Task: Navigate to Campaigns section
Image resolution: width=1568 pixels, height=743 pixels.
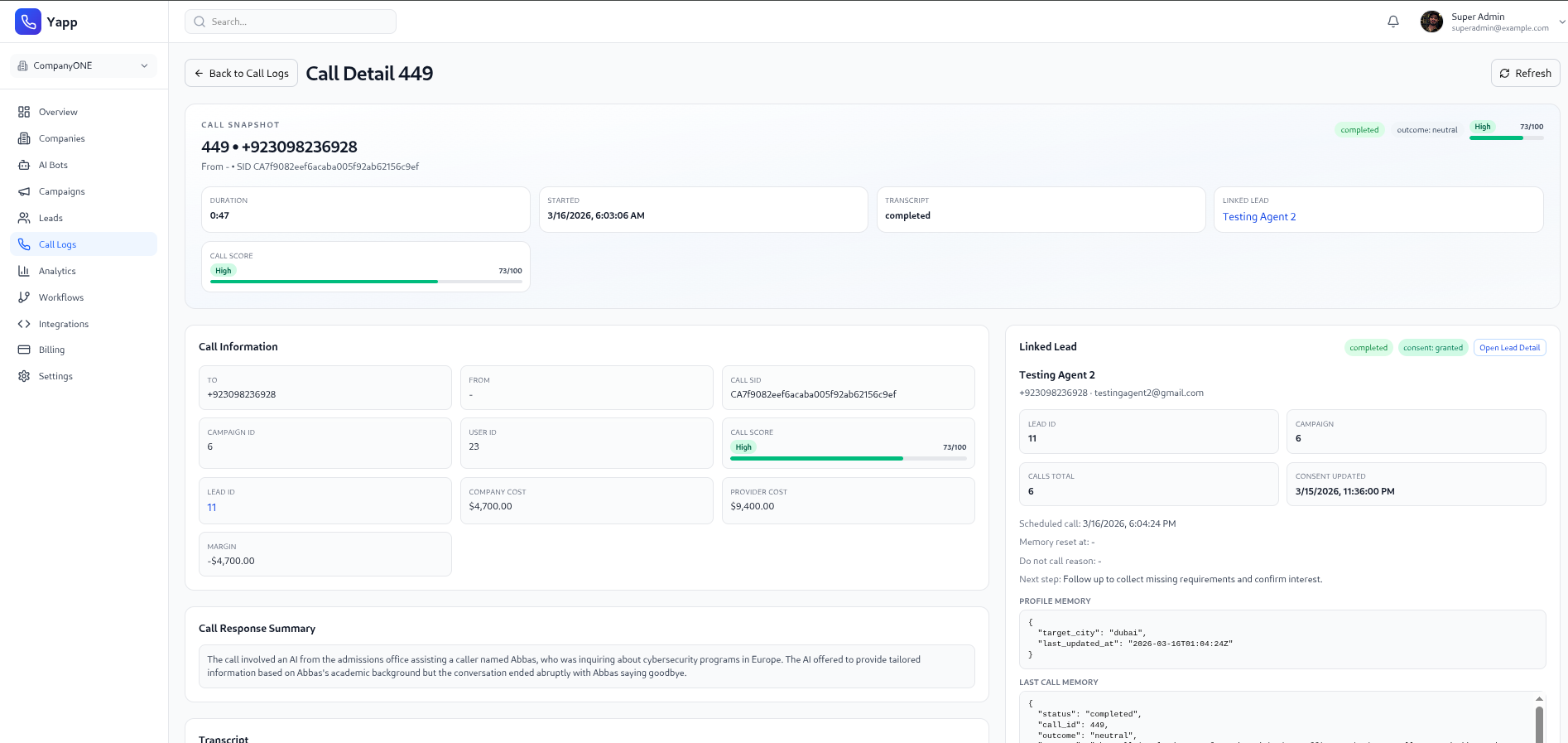Action: coord(84,191)
